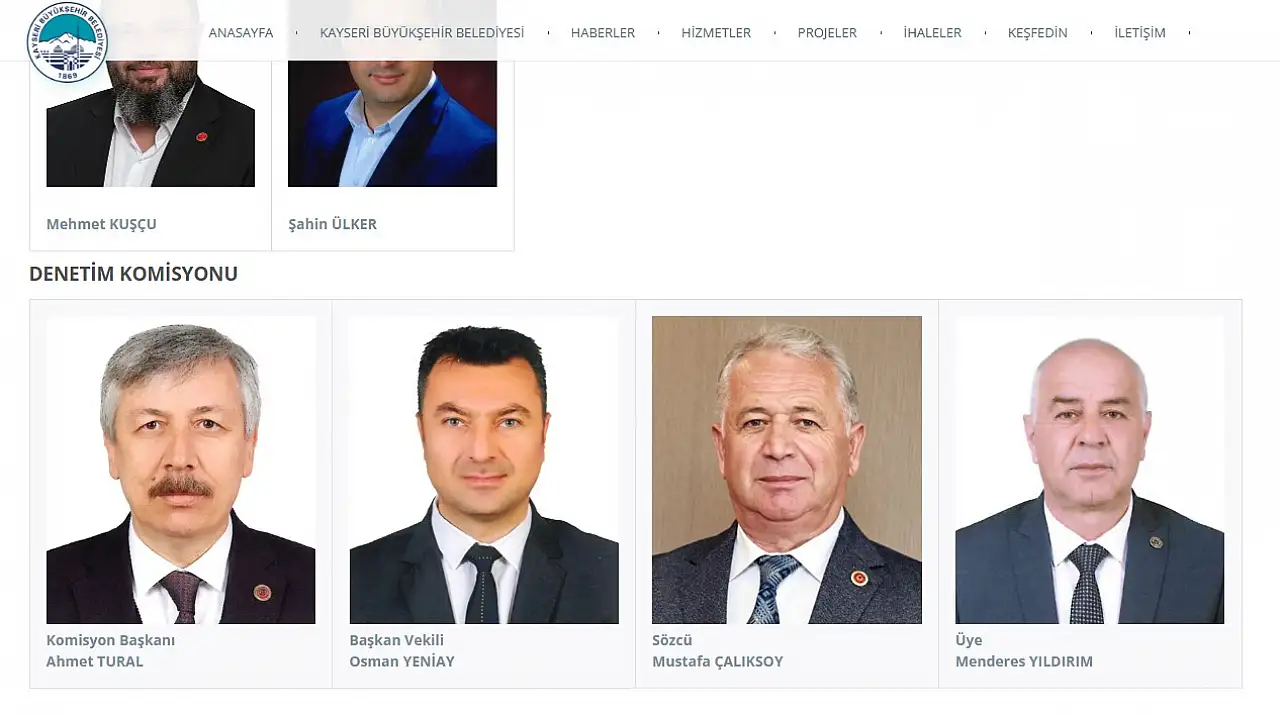Image resolution: width=1280 pixels, height=715 pixels.
Task: Click the Kayseri Büyükşehir Belediyesi logo
Action: (x=67, y=42)
